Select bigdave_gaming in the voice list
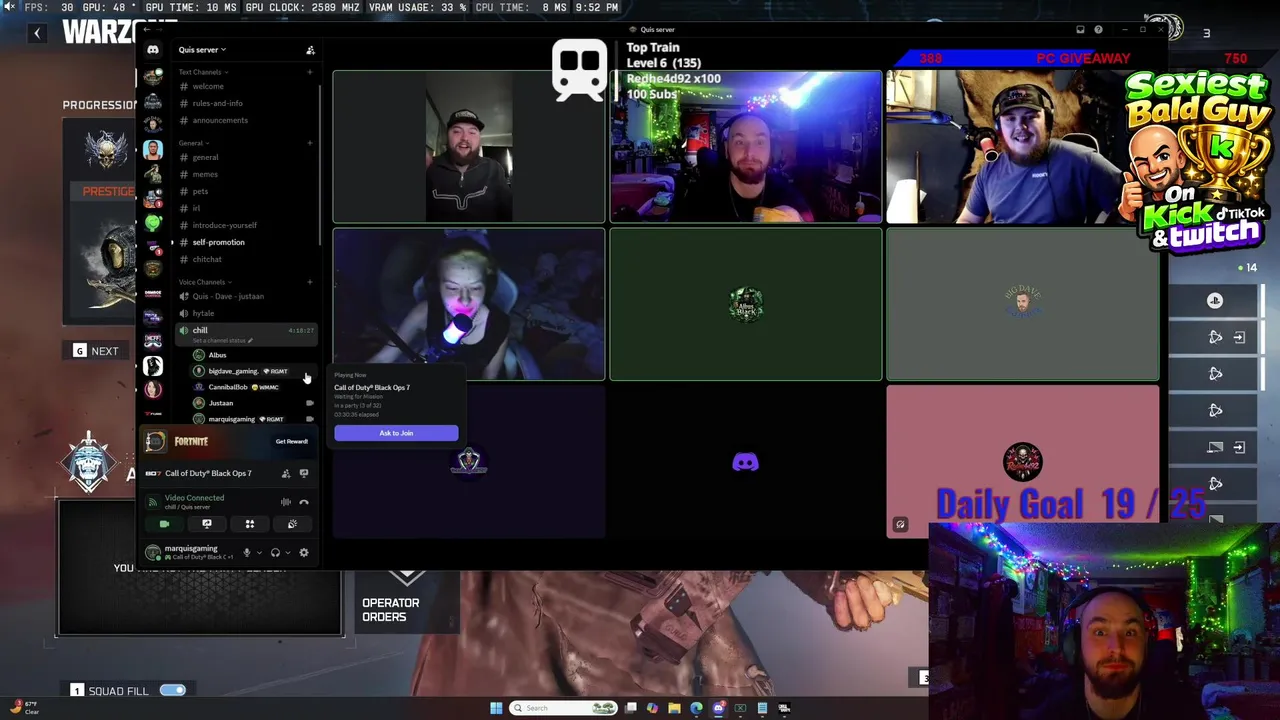 coord(252,371)
